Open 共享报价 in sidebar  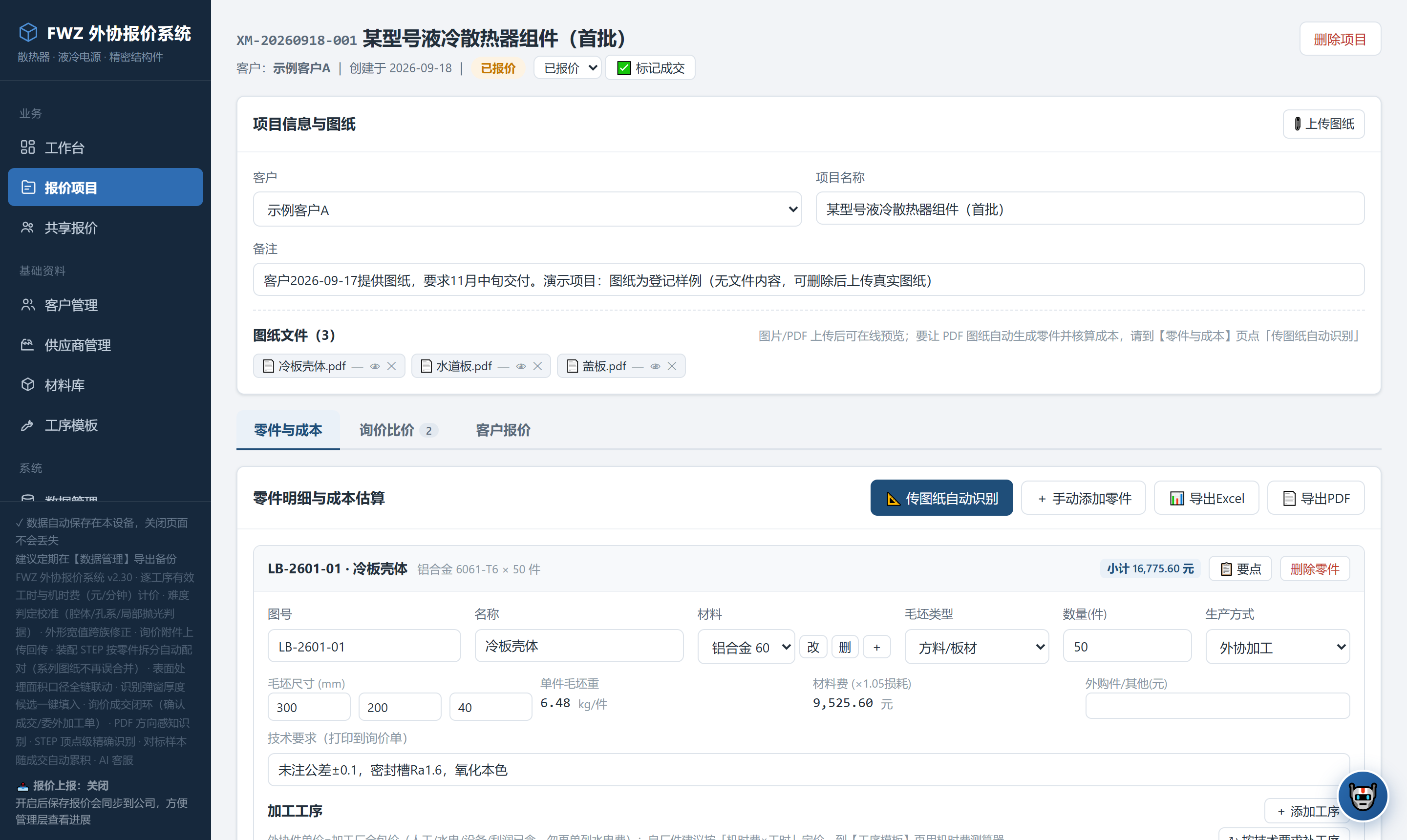click(x=106, y=228)
